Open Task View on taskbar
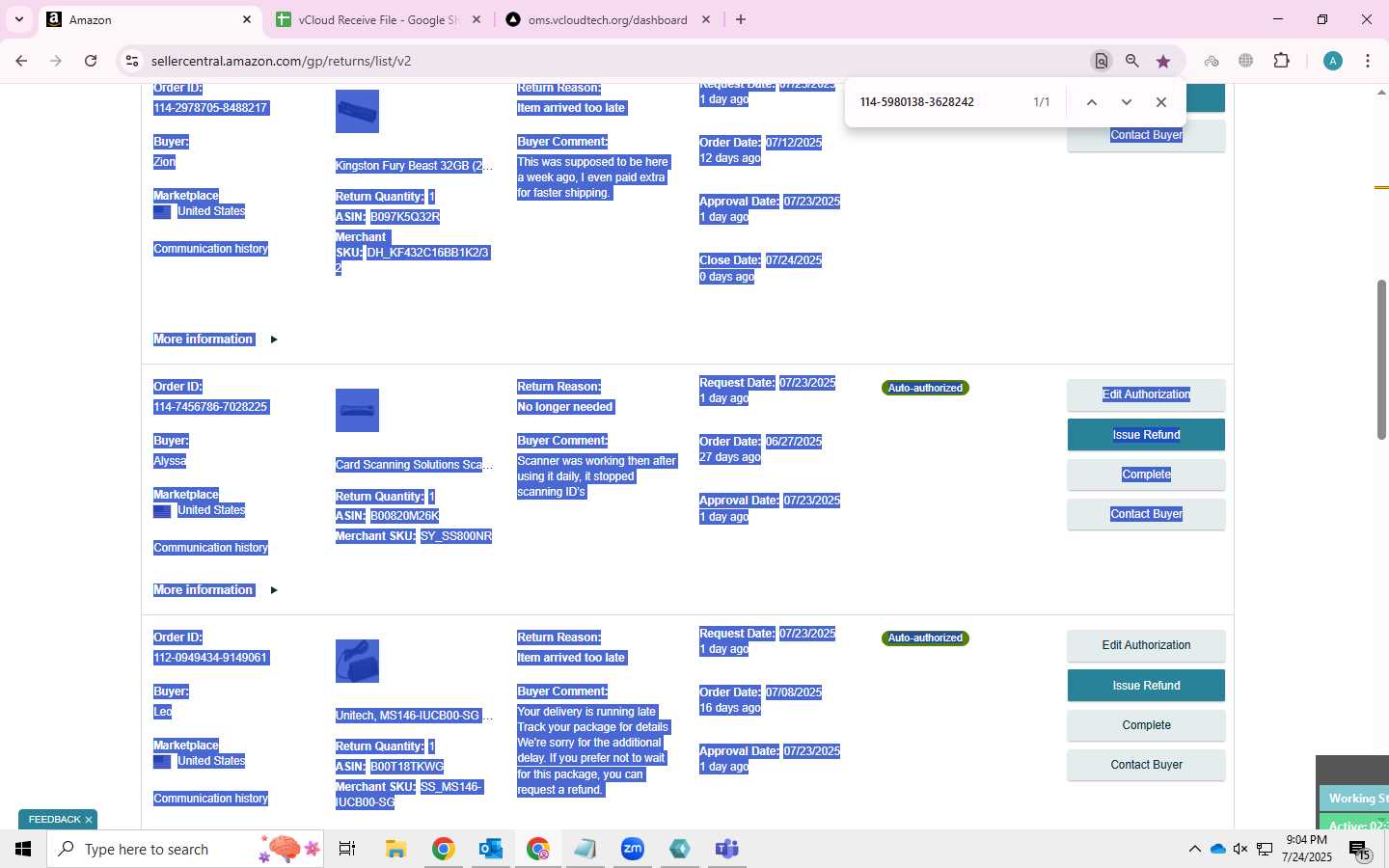Viewport: 1389px width, 868px height. point(347,849)
